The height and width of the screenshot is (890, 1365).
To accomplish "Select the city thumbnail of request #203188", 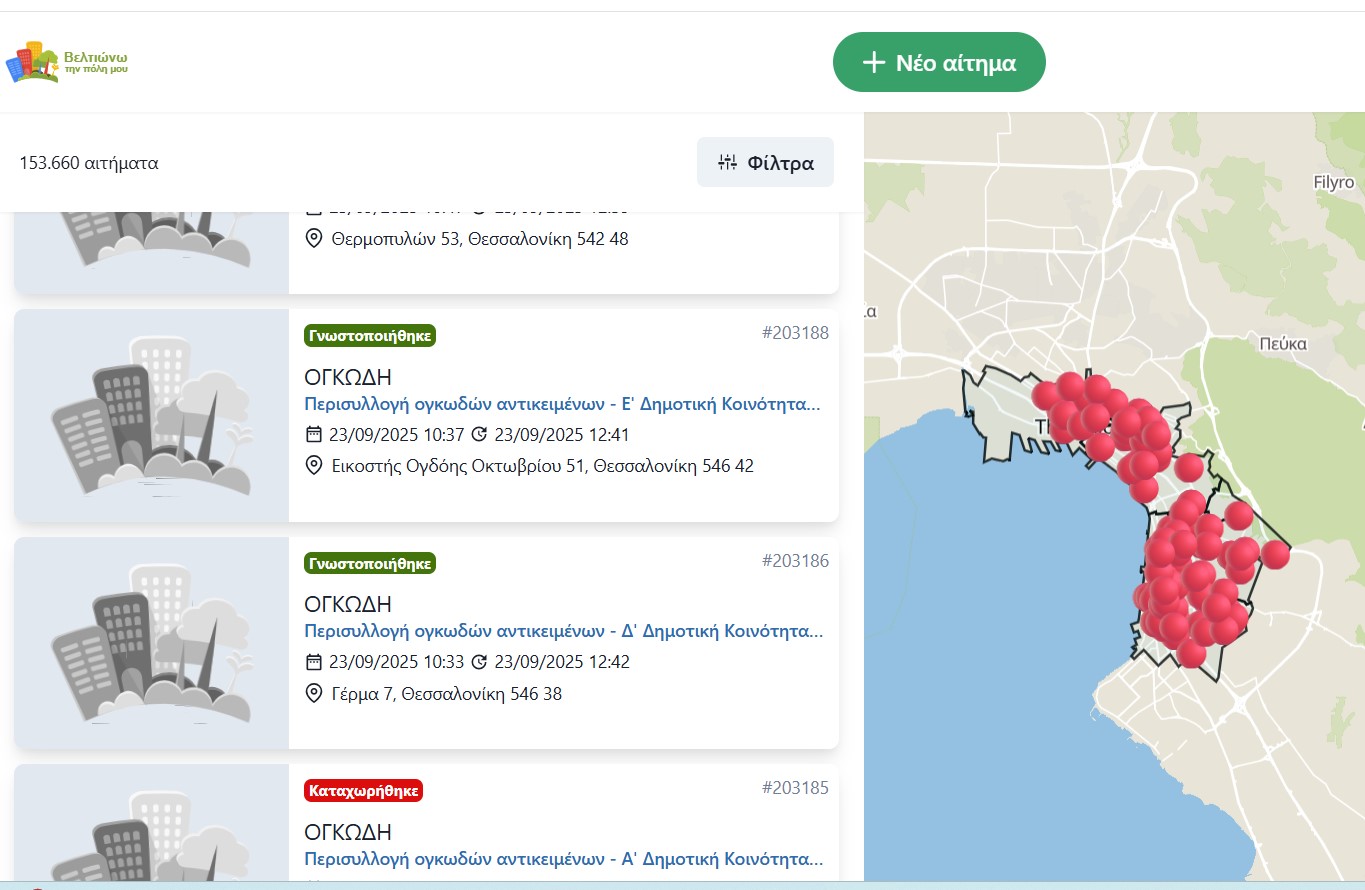I will point(152,415).
